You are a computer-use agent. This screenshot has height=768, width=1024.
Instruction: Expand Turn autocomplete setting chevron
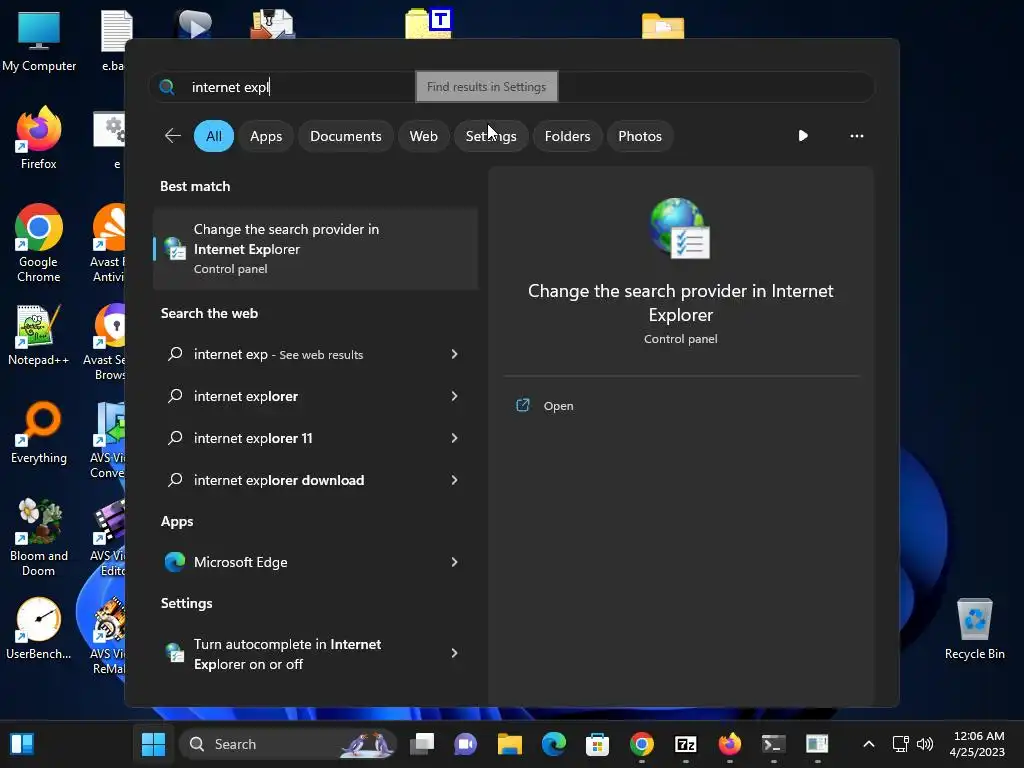454,653
